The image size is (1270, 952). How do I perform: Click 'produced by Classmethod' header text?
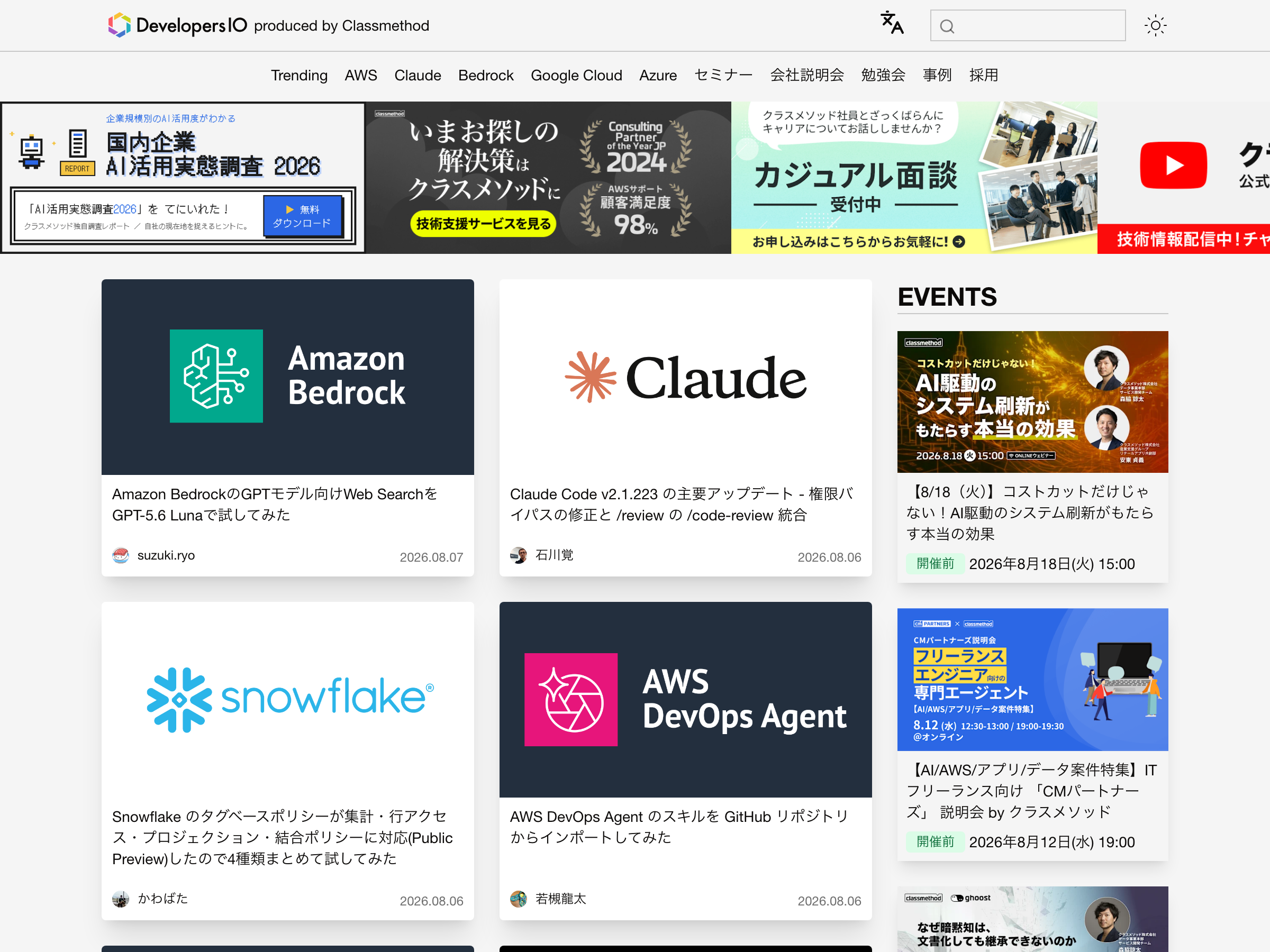click(342, 26)
